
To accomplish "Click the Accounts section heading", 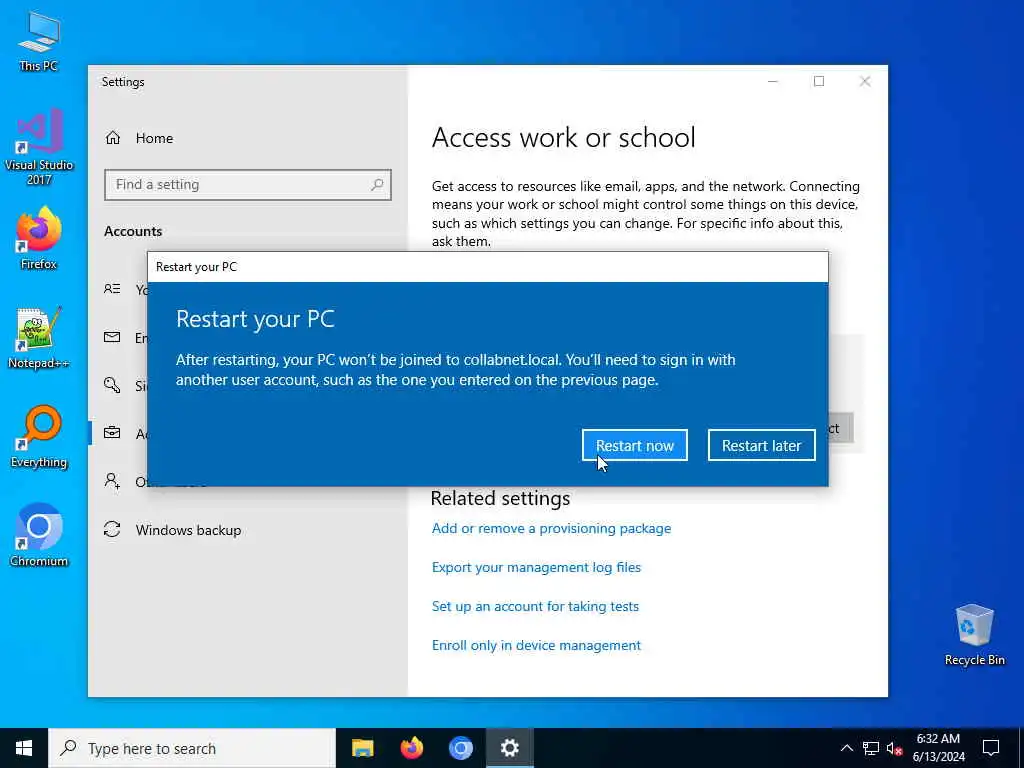I will pos(133,231).
